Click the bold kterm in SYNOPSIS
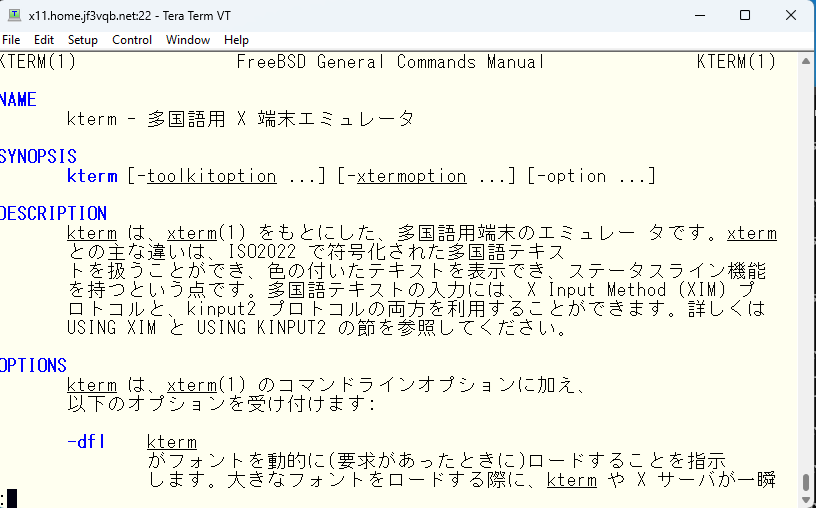This screenshot has height=508, width=816. [x=92, y=176]
